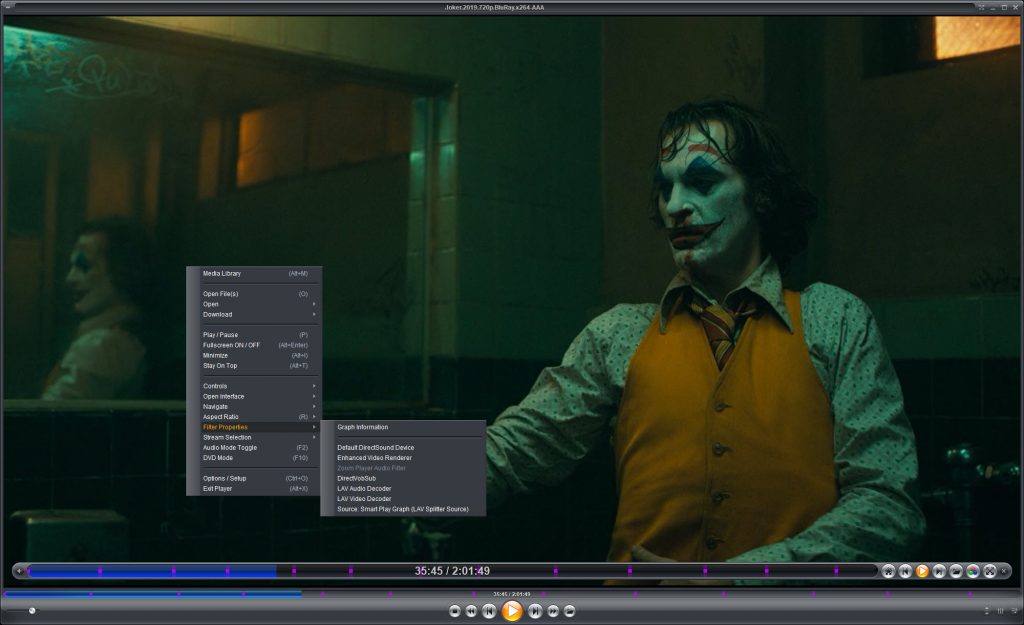Toggle Stay On Top option
The image size is (1024, 625).
click(x=255, y=366)
